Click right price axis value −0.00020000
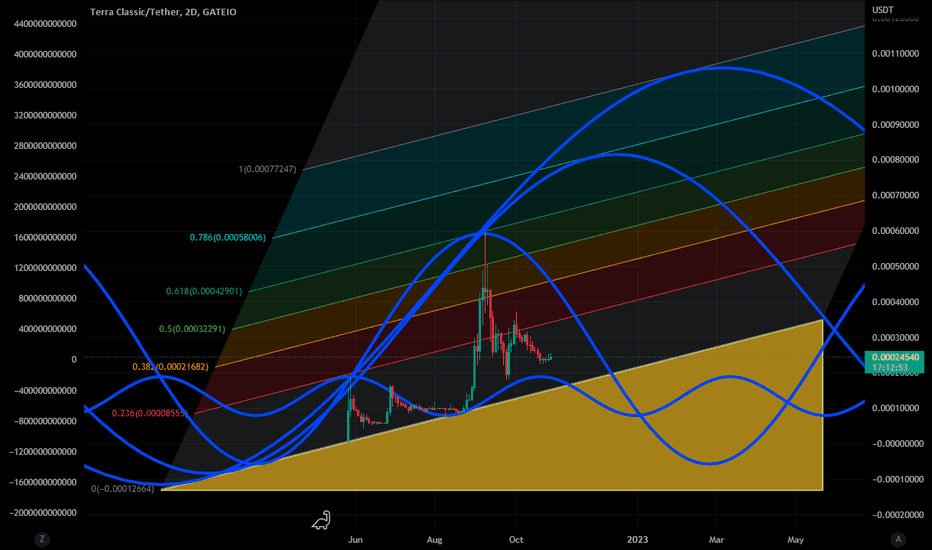The image size is (932, 550). coord(898,515)
